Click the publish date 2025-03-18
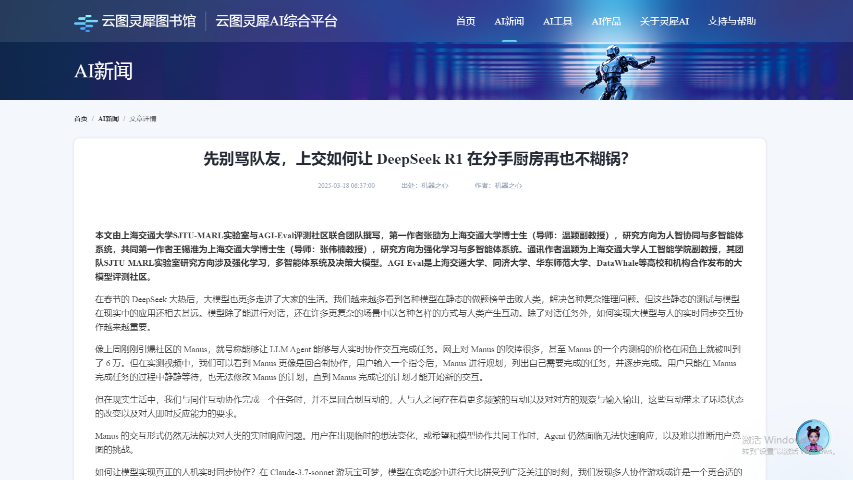 347,186
